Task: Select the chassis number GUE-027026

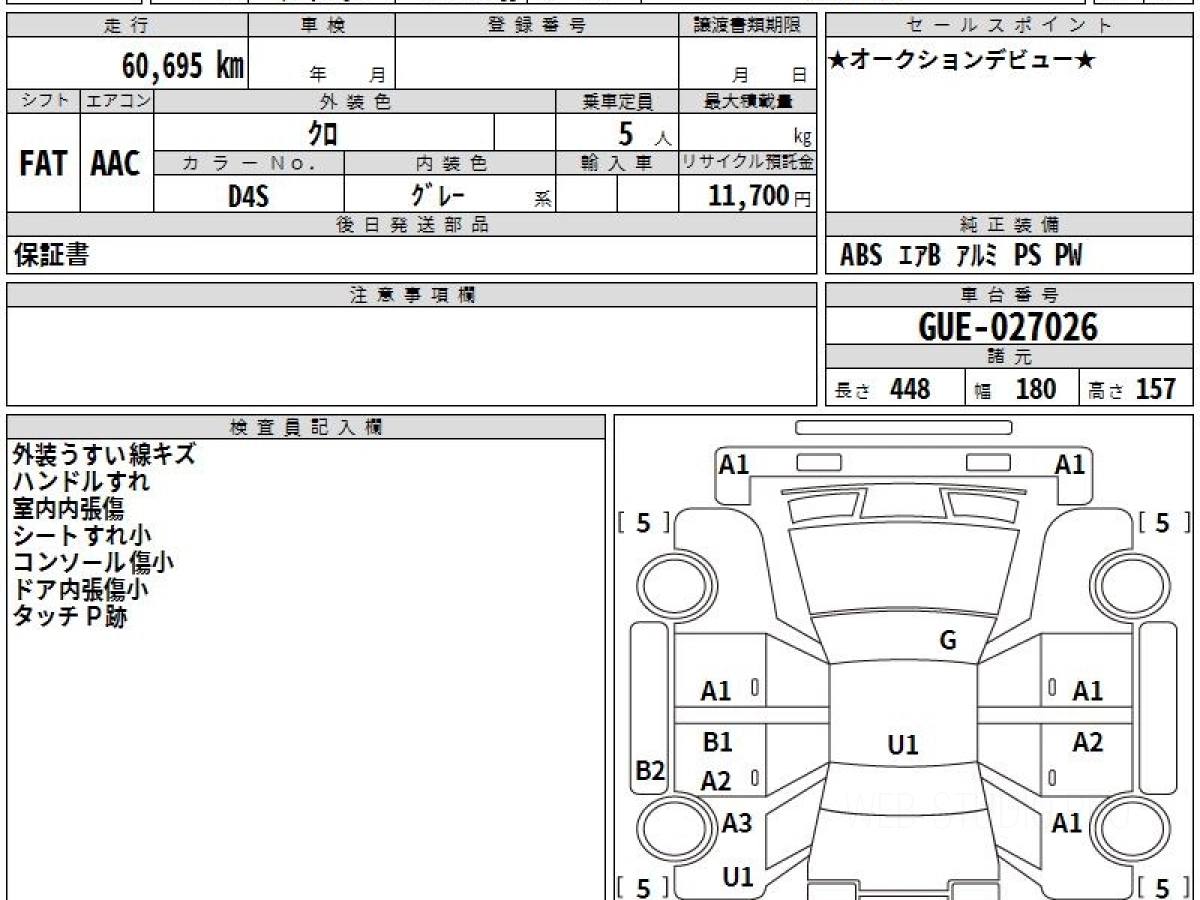Action: coord(1008,326)
